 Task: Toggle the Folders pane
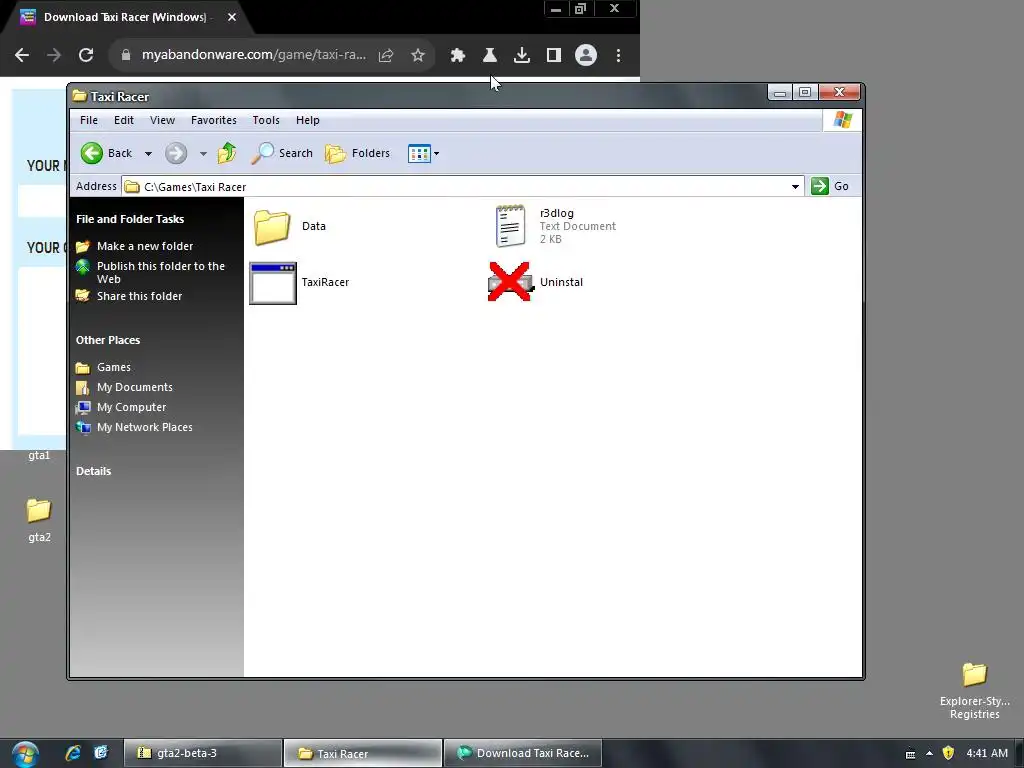(358, 153)
